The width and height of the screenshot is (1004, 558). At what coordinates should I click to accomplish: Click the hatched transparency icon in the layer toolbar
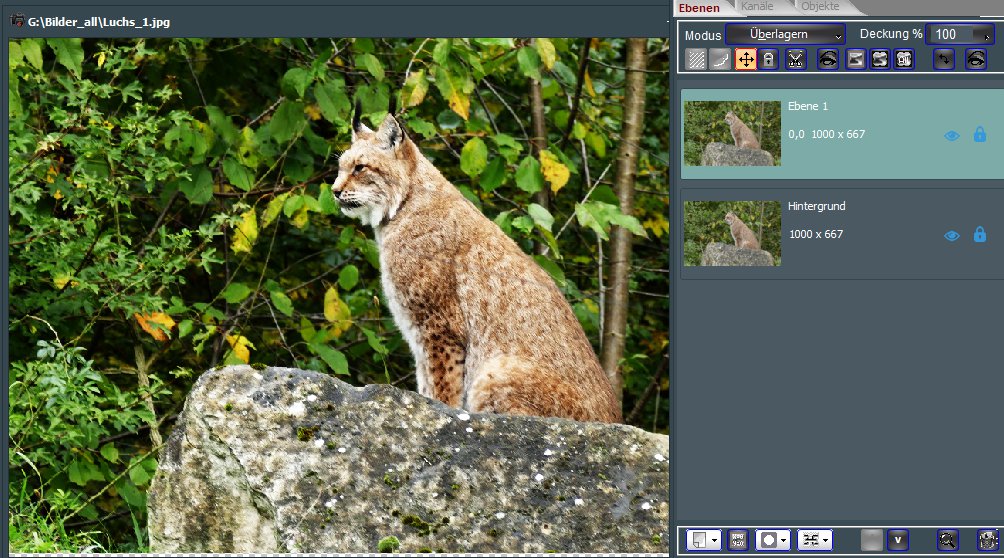coord(697,59)
